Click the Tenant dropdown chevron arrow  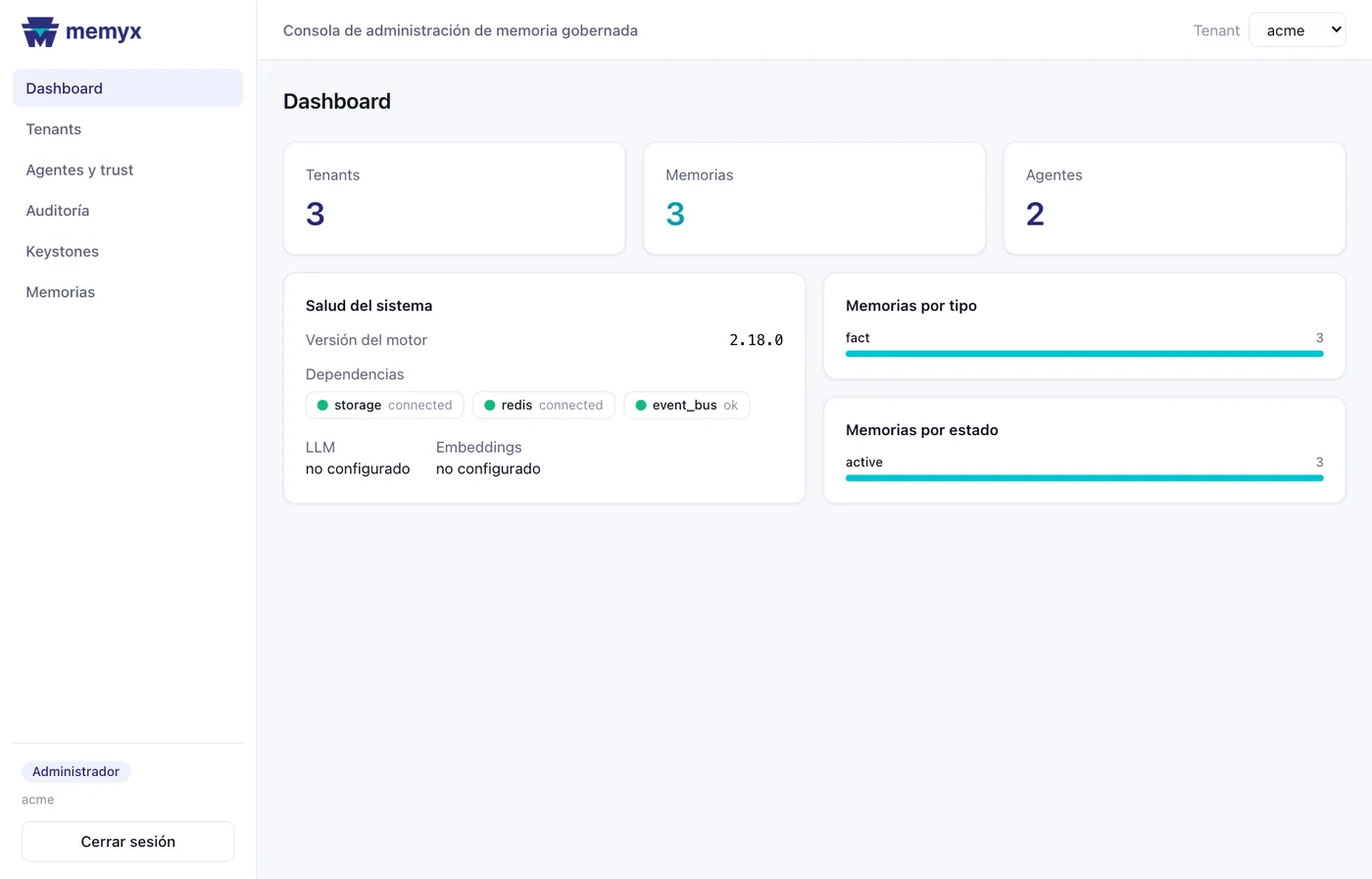pos(1336,29)
